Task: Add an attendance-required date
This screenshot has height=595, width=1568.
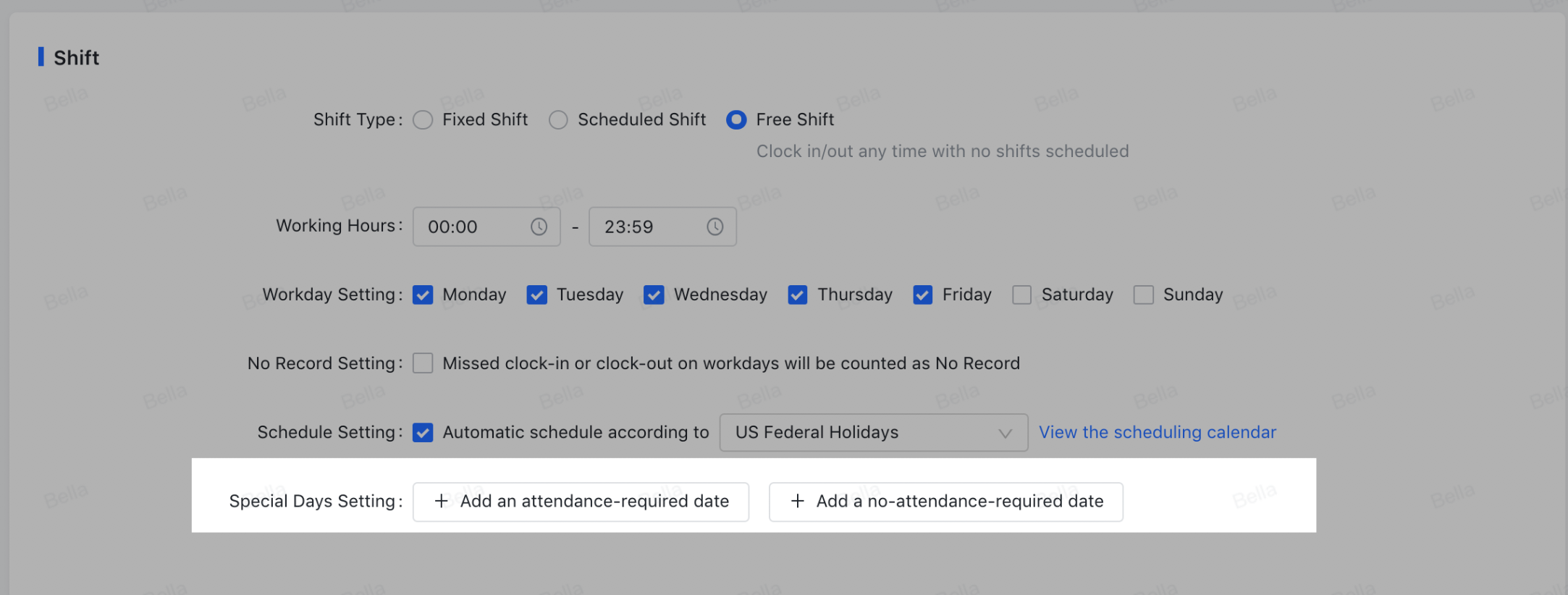Action: click(579, 501)
